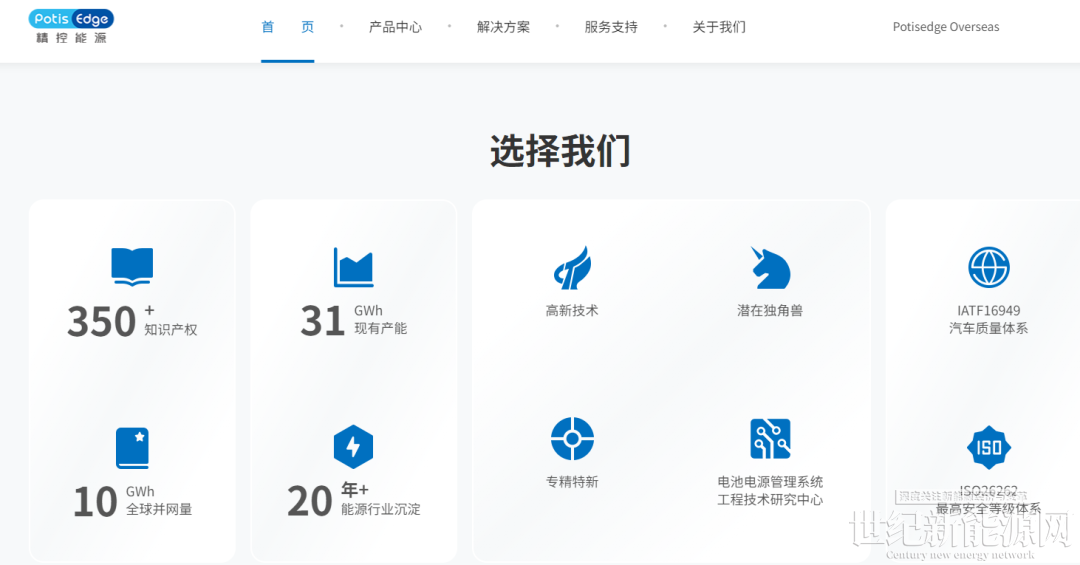Go to 解决方案 in navigation
This screenshot has width=1080, height=565.
pos(503,27)
